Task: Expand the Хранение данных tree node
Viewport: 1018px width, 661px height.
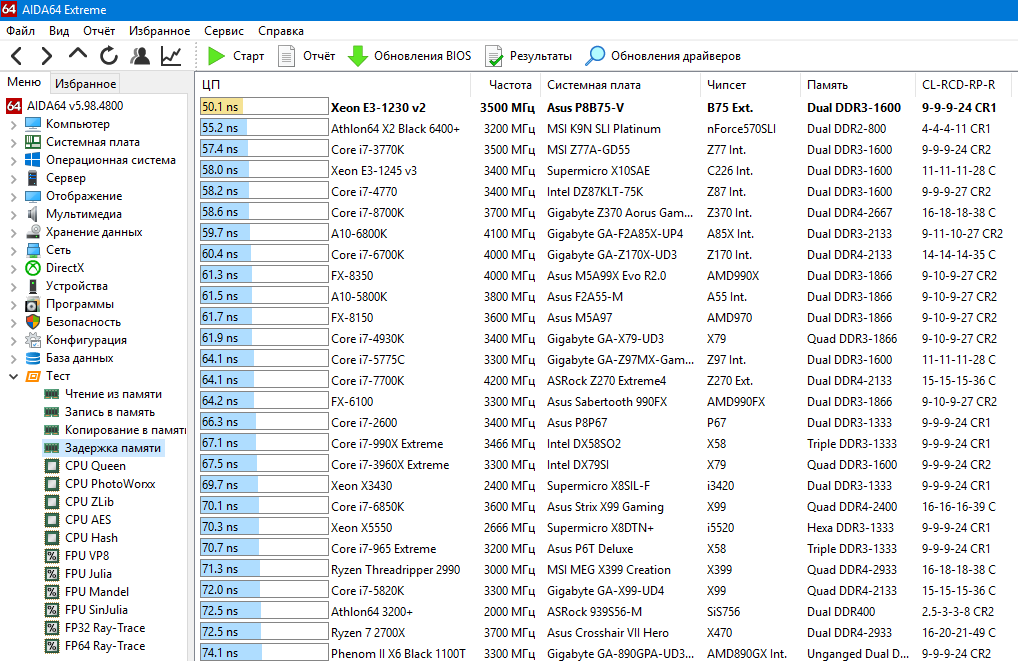Action: 14,232
